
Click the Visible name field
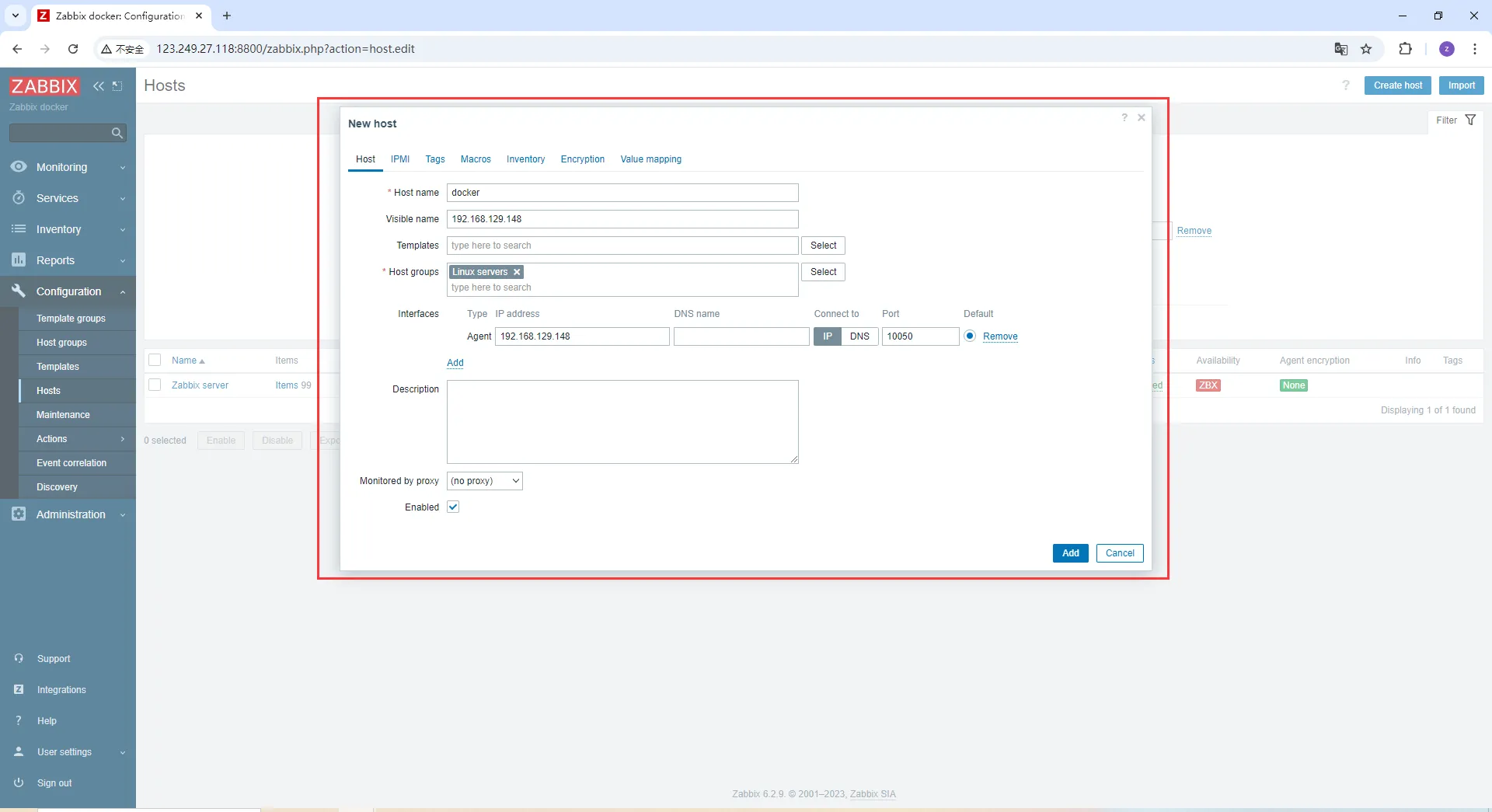pos(622,219)
